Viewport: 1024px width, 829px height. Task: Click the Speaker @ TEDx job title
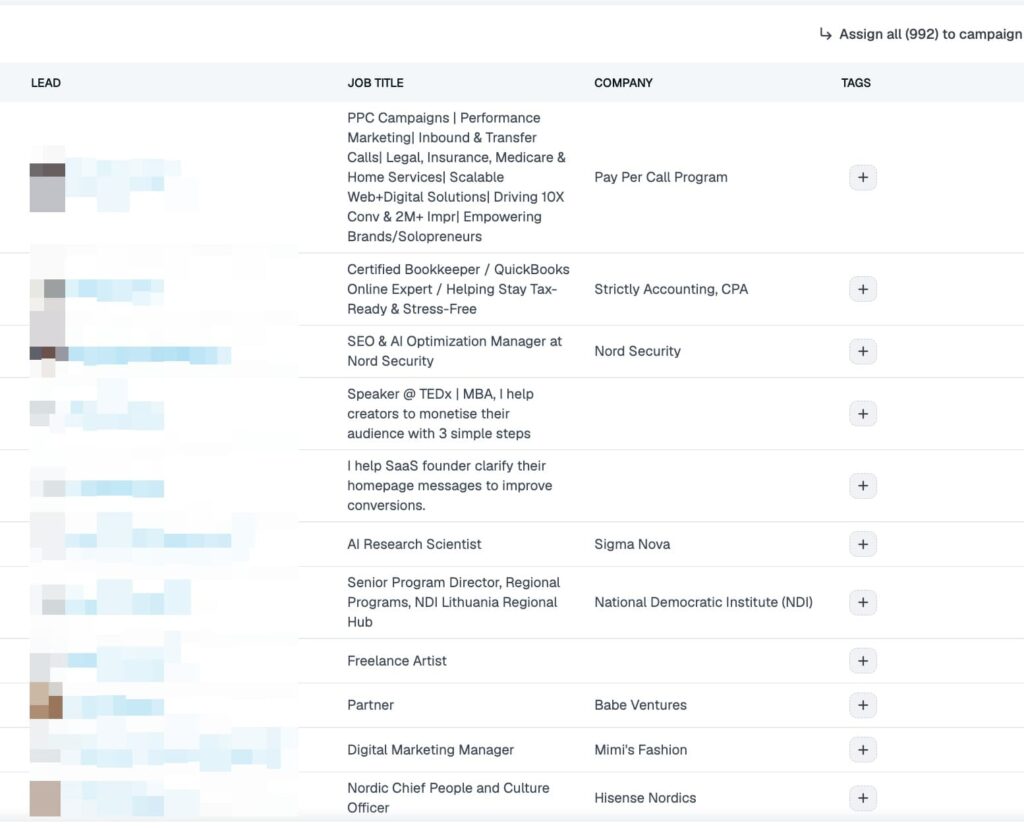440,414
